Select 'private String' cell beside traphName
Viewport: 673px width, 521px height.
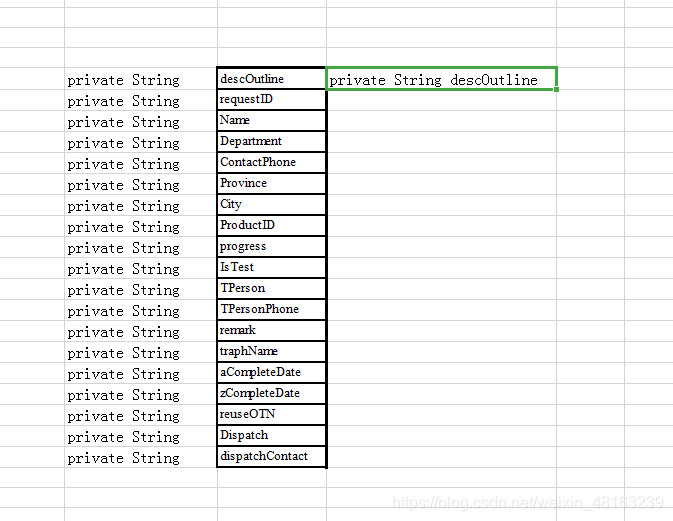[141, 352]
